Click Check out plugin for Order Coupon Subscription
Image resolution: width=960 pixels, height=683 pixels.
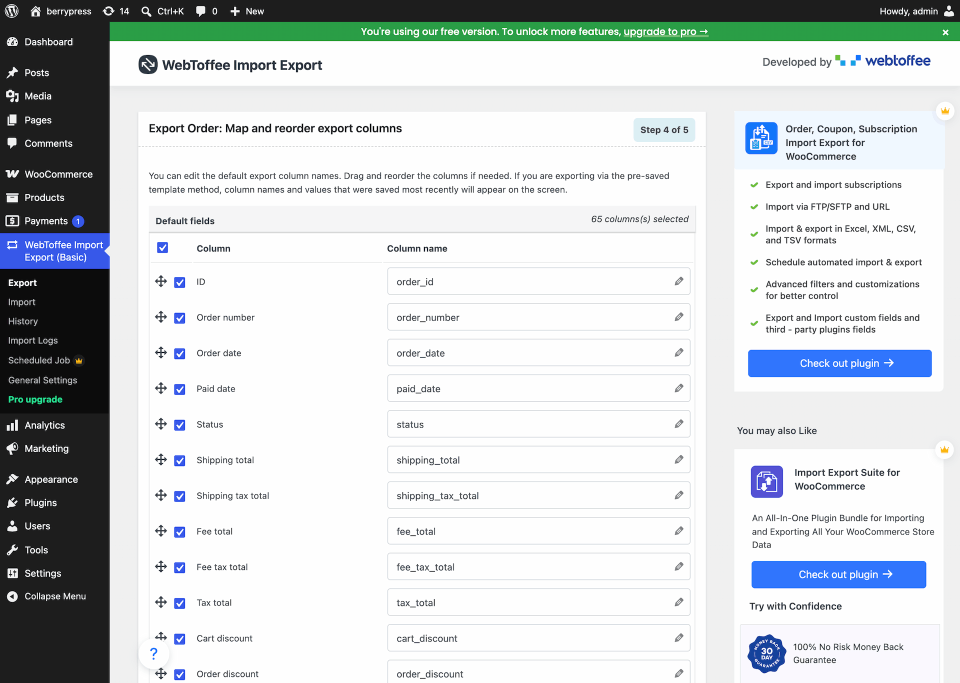[x=839, y=363]
